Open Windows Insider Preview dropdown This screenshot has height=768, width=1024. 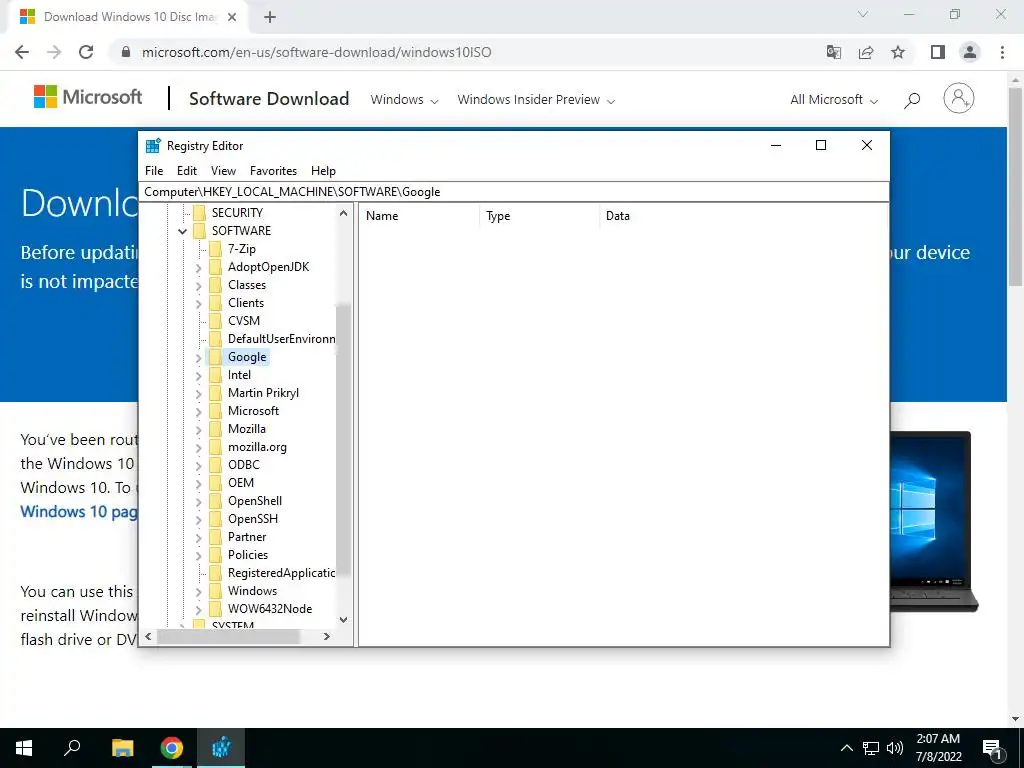click(536, 100)
